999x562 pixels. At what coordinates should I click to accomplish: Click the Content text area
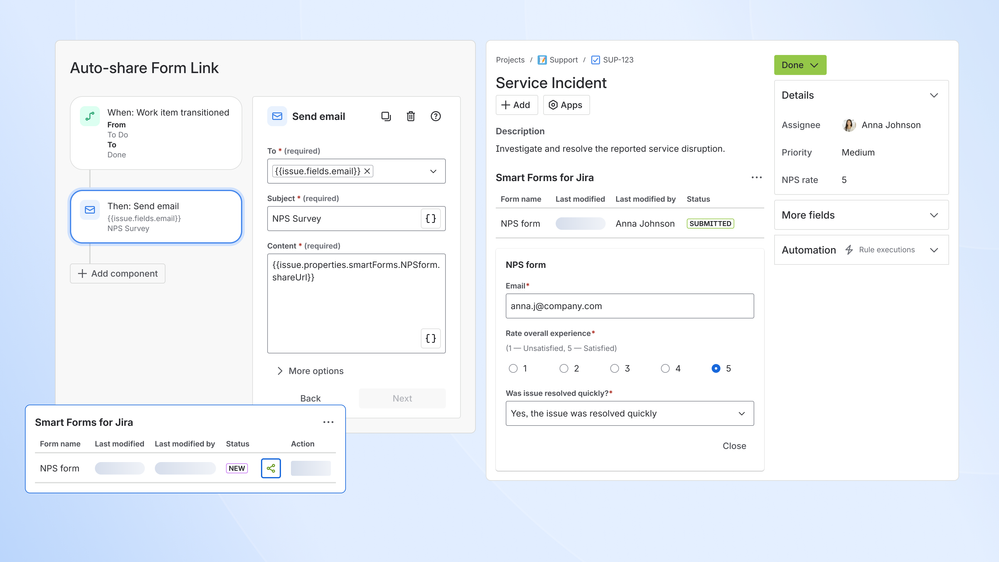pos(356,303)
